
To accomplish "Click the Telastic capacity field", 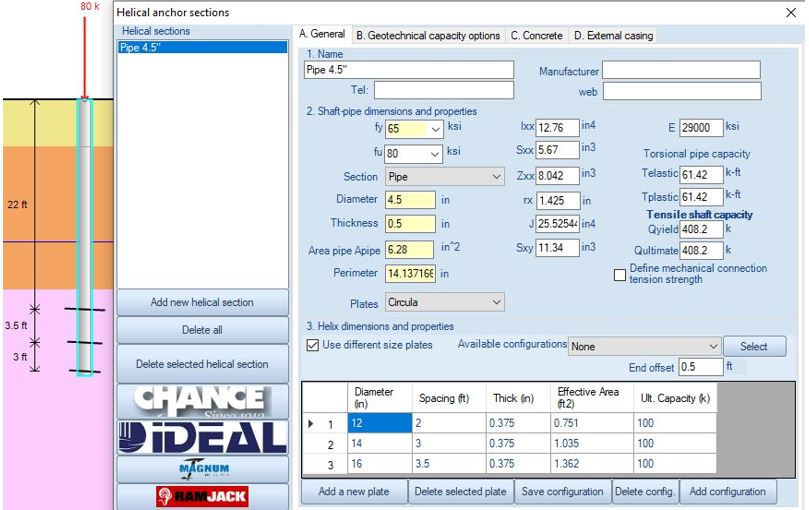I will [x=701, y=174].
